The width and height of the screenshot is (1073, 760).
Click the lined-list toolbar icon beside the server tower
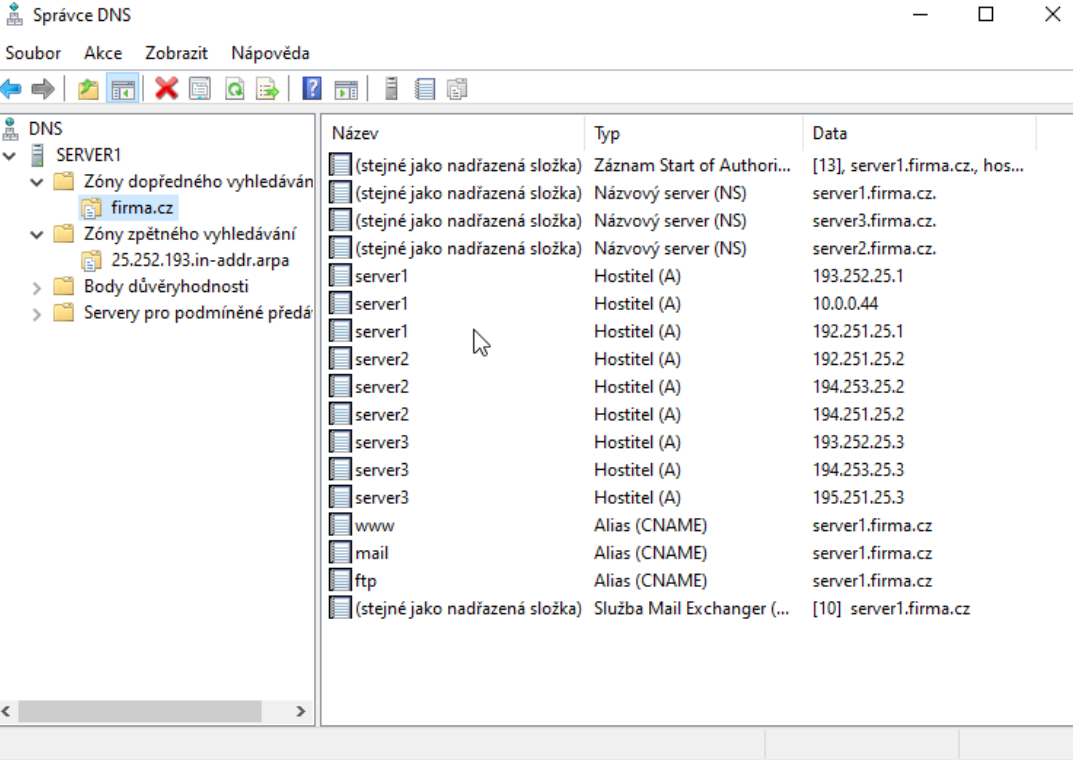(425, 89)
